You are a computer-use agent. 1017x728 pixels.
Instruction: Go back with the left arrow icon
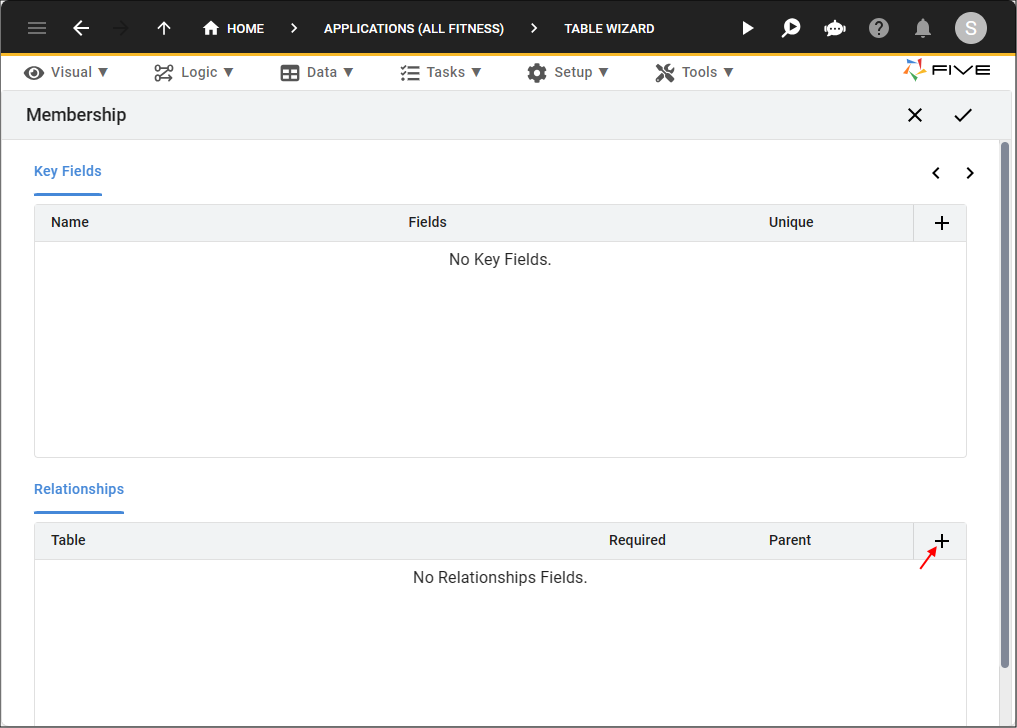(x=81, y=28)
